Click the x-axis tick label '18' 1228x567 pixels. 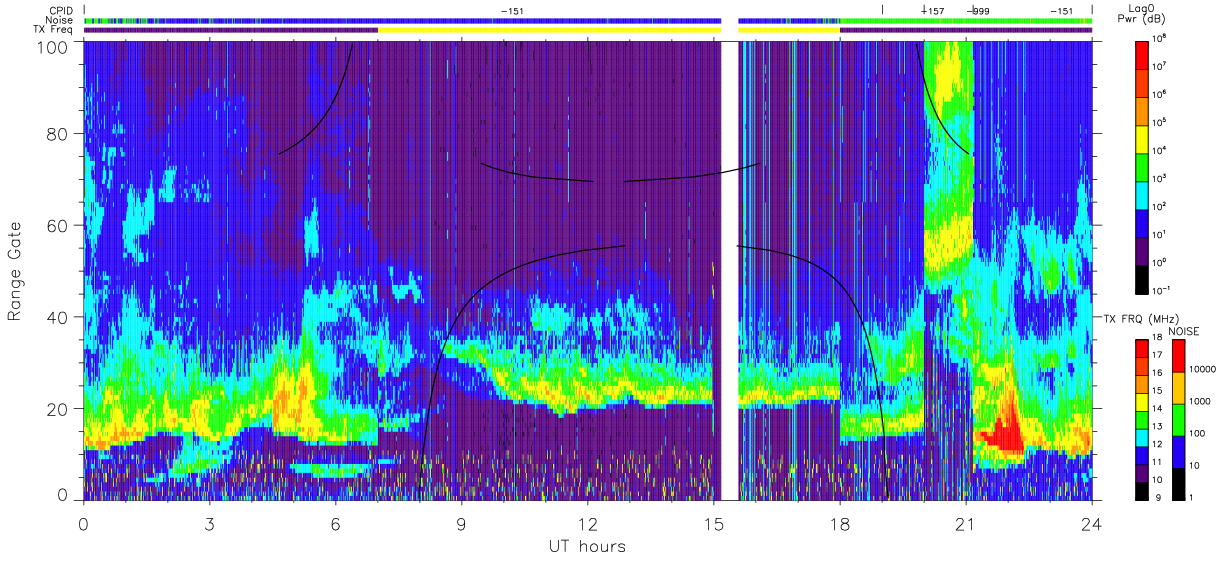[840, 523]
